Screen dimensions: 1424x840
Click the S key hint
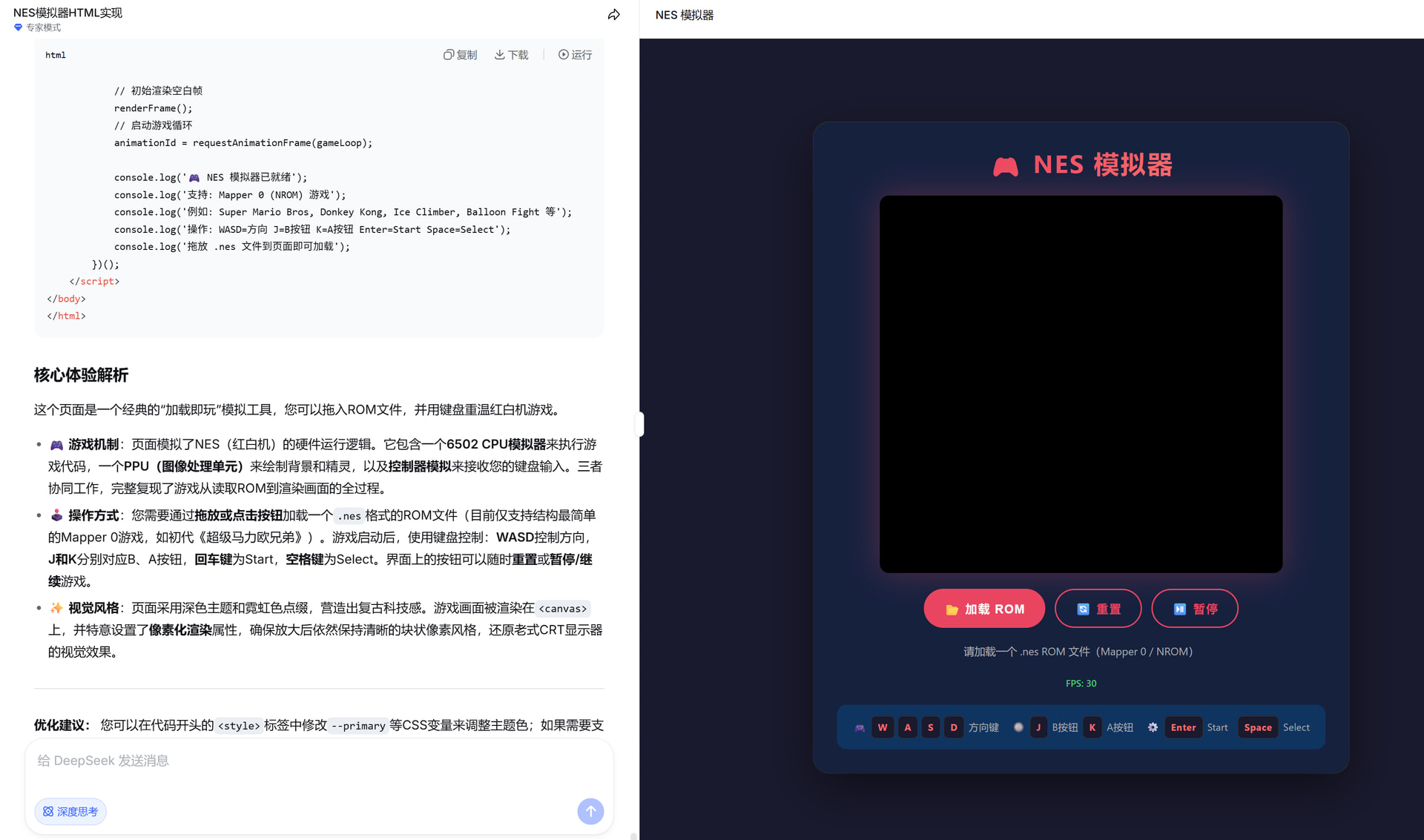[x=931, y=727]
